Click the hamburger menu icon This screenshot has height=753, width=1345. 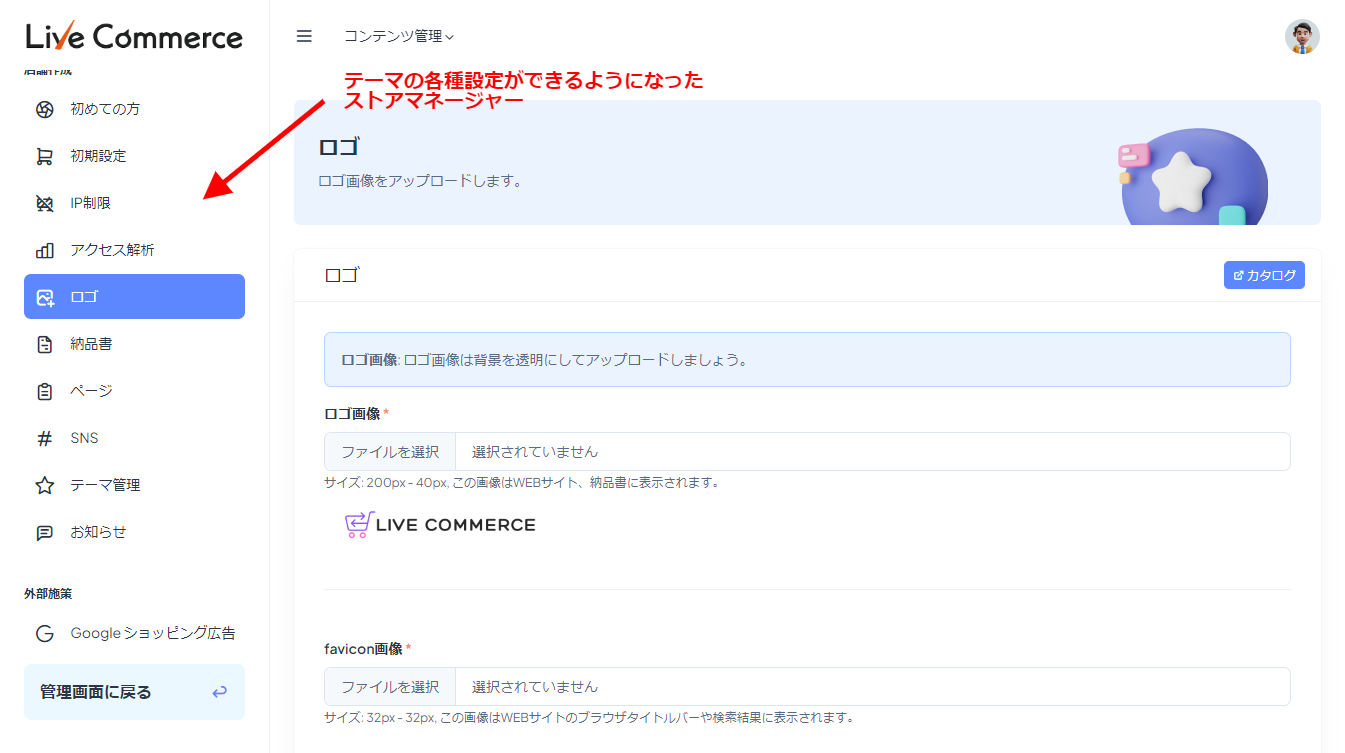pos(304,36)
